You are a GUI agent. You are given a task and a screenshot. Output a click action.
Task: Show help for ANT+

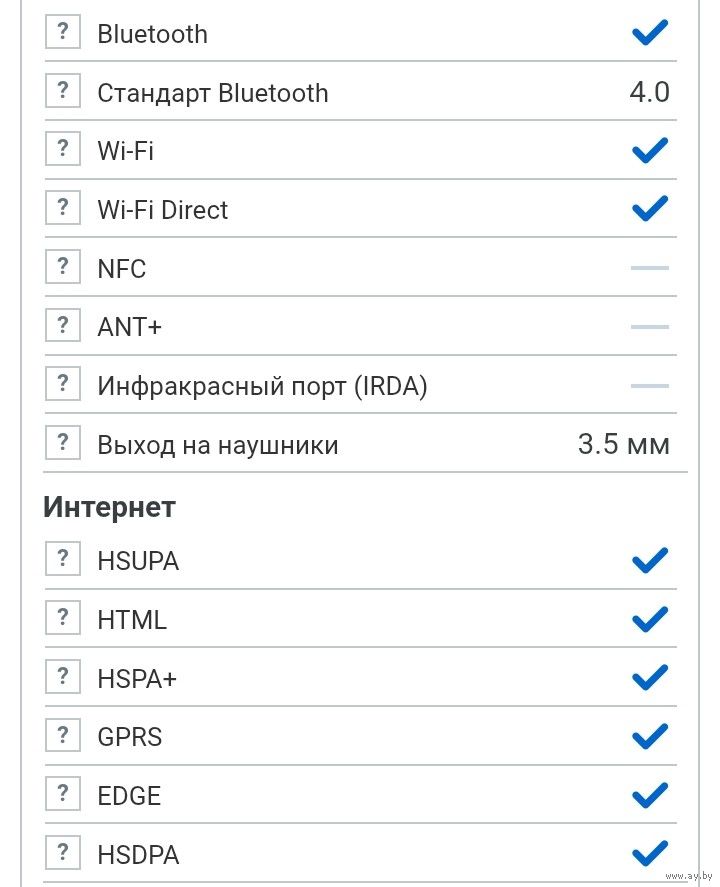pyautogui.click(x=62, y=325)
